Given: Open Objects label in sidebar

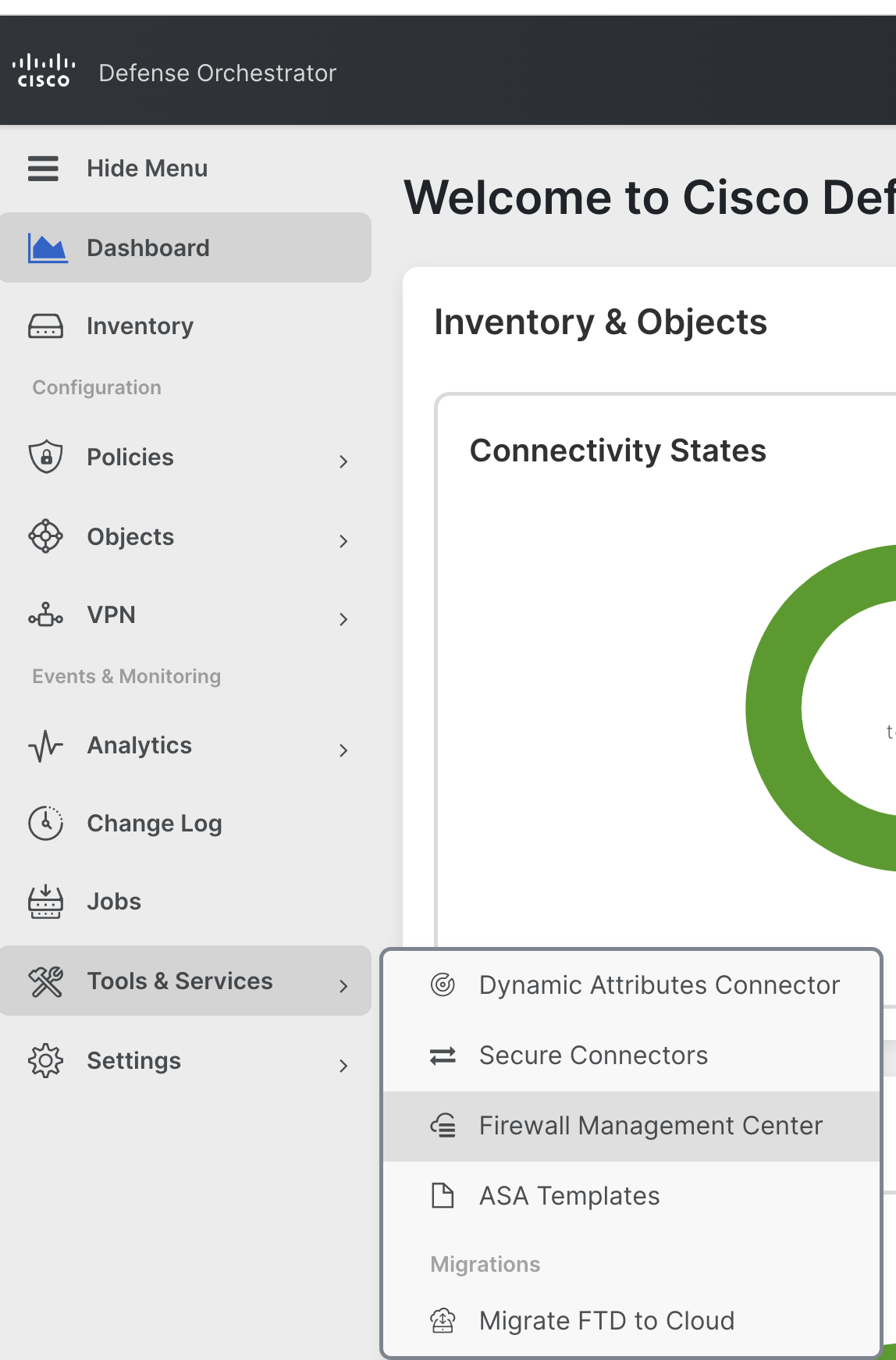Looking at the screenshot, I should click(130, 537).
